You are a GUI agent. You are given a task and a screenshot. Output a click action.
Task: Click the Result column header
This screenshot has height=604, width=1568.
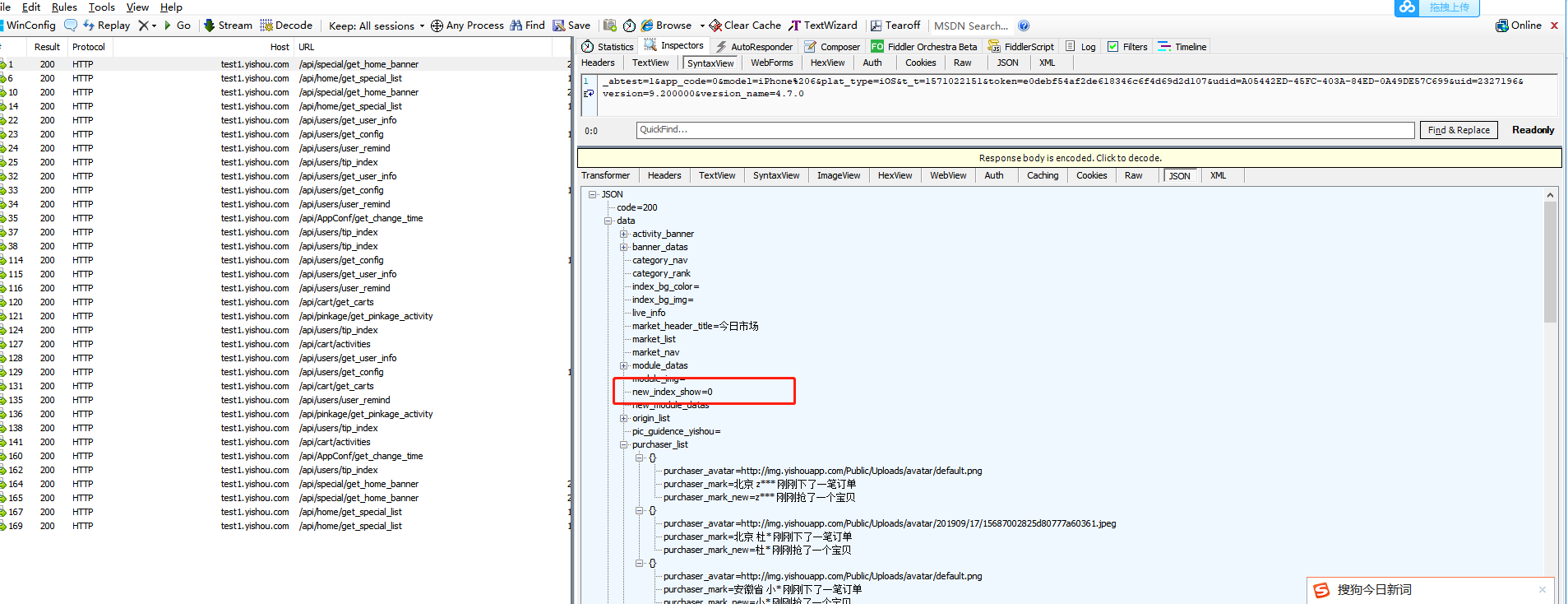pyautogui.click(x=47, y=47)
